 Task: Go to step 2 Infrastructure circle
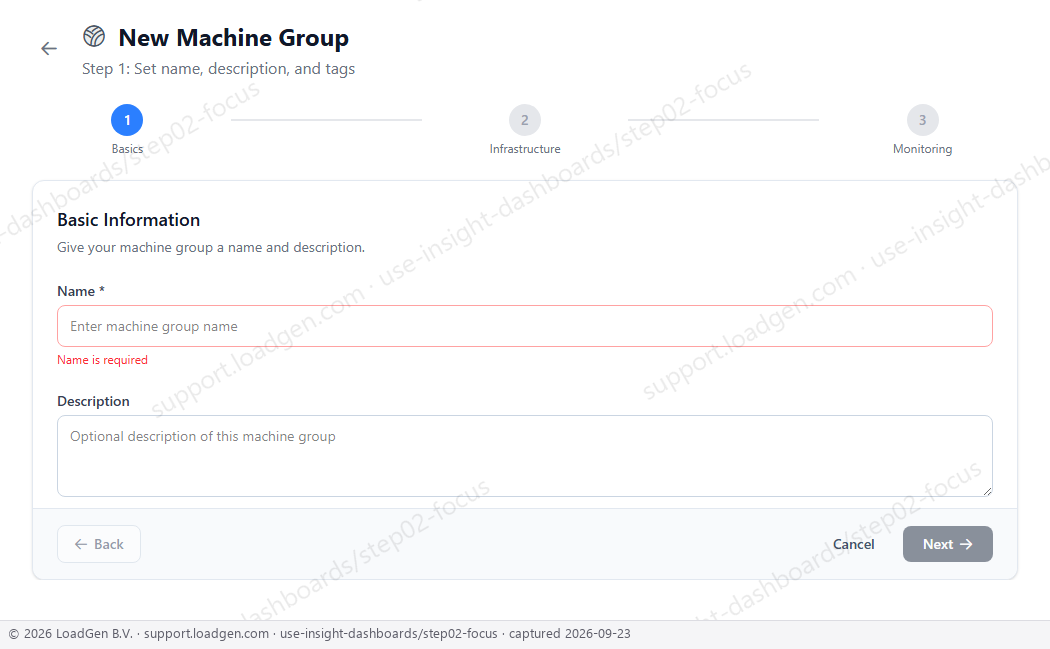click(x=525, y=120)
